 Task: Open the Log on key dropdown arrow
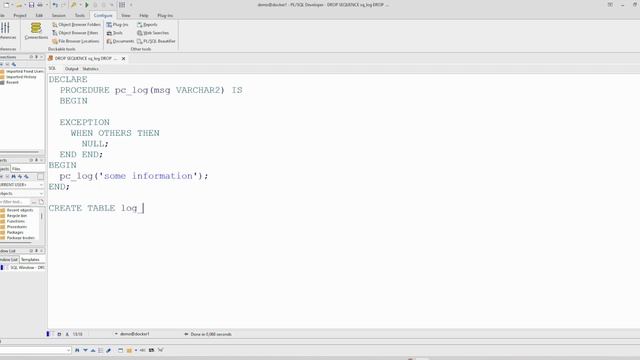tap(80, 5)
